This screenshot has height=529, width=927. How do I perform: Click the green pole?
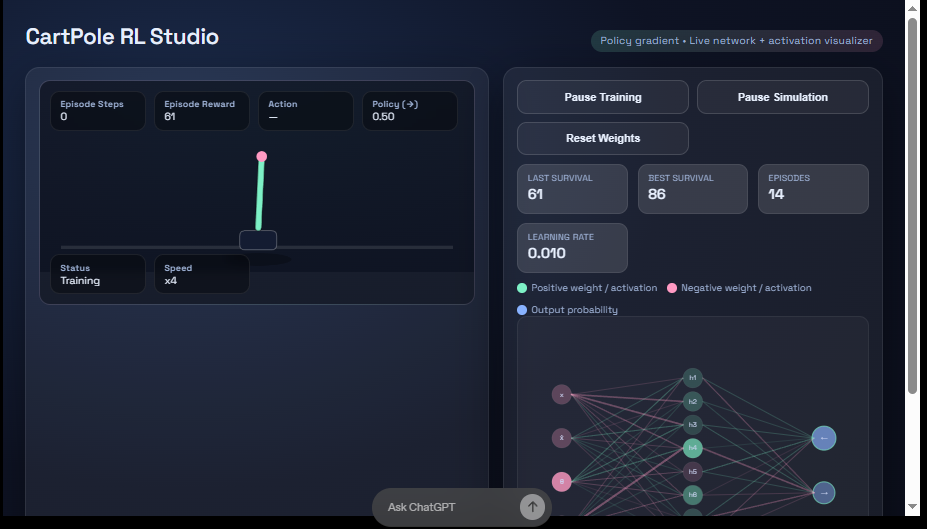(x=260, y=194)
